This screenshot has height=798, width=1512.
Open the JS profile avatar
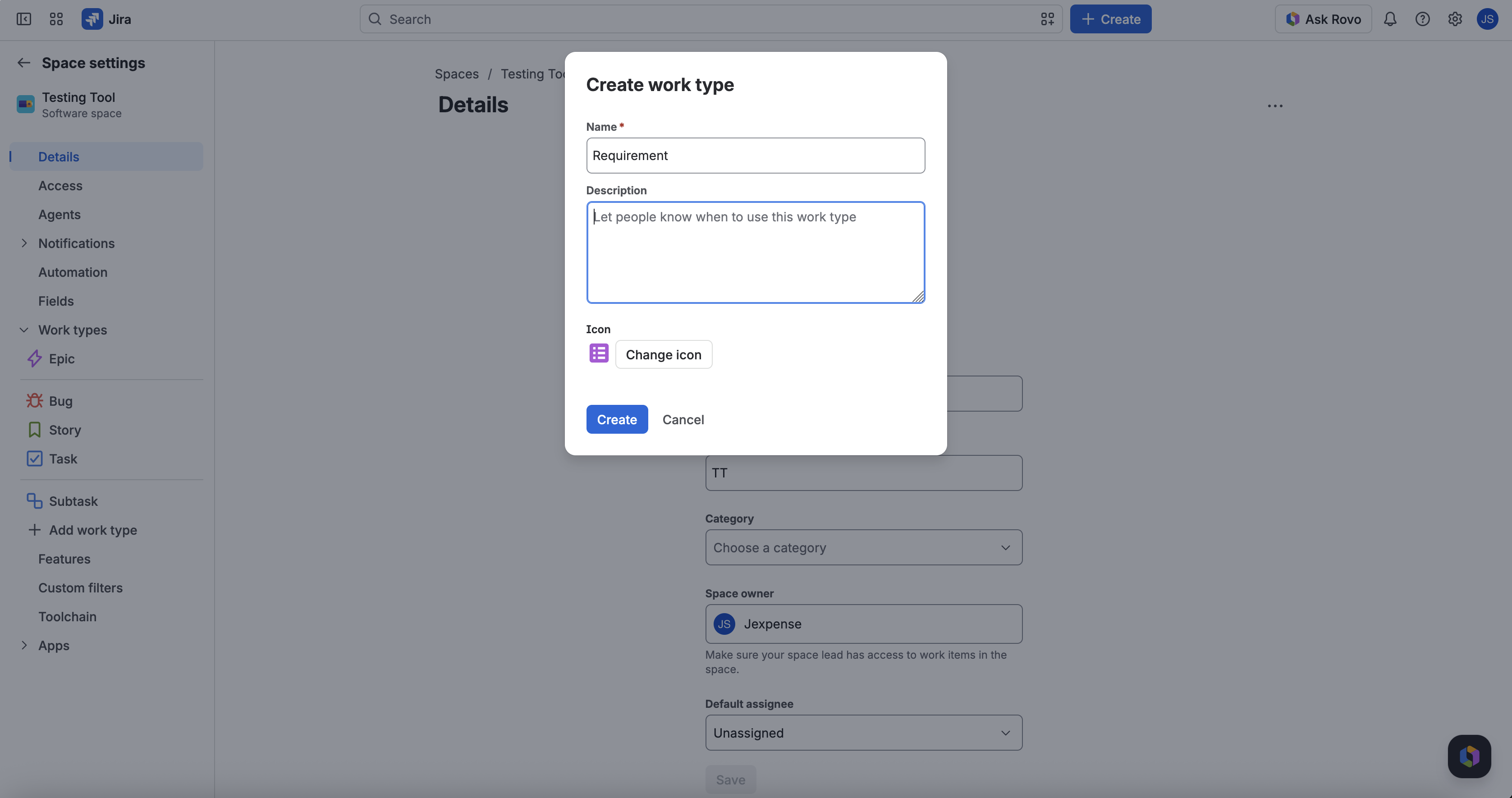1487,19
